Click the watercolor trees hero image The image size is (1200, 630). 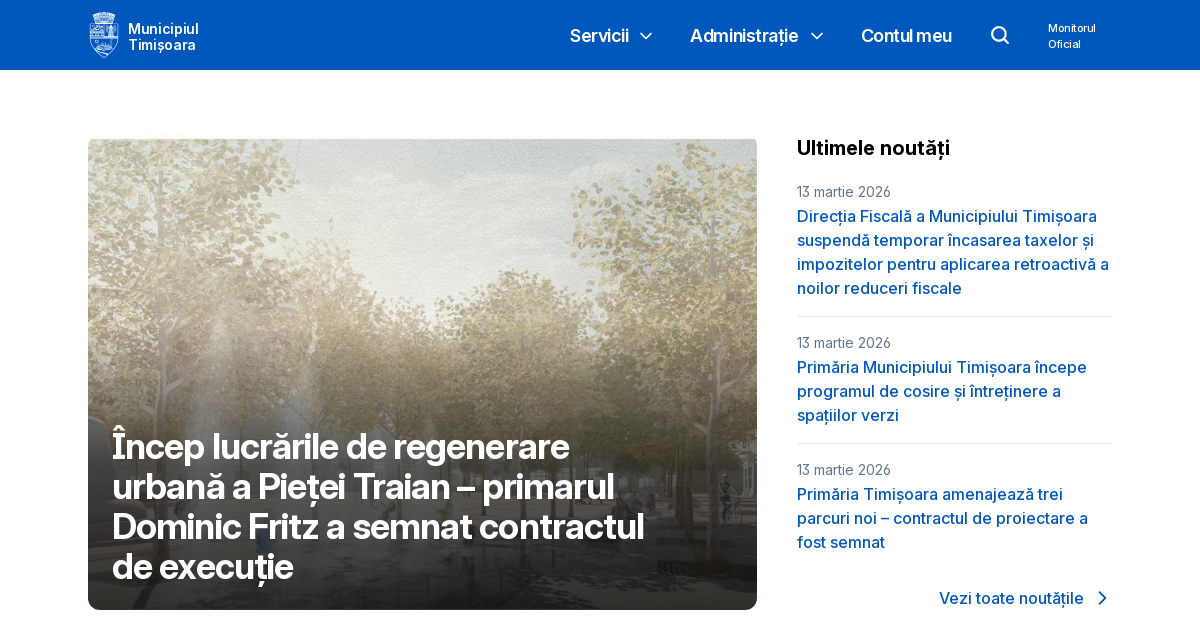420,280
